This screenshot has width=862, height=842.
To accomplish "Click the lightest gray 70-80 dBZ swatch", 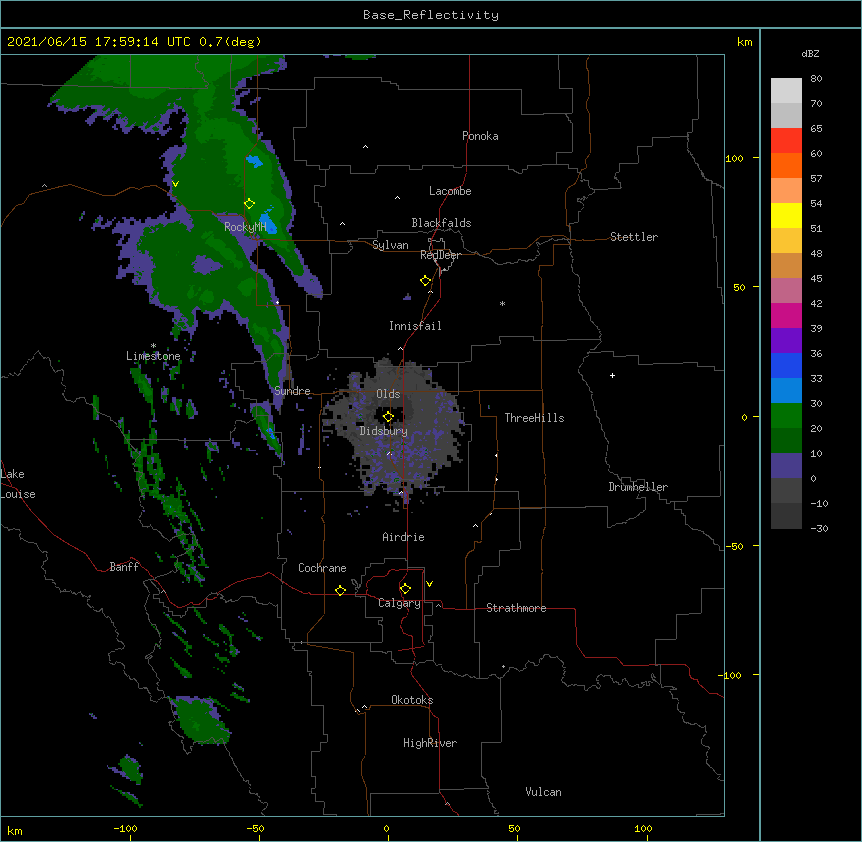I will (x=786, y=90).
